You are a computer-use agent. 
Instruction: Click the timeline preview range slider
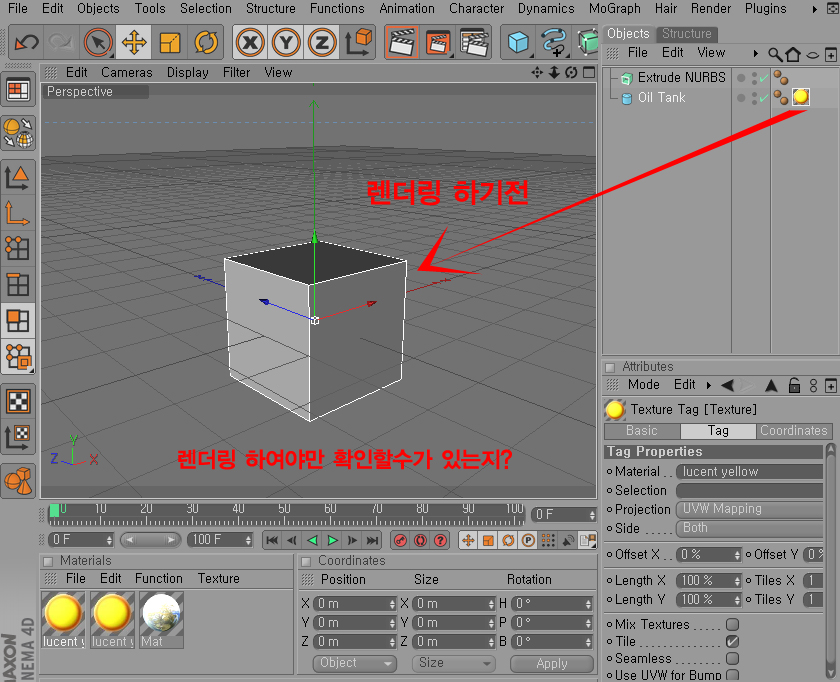pos(149,540)
